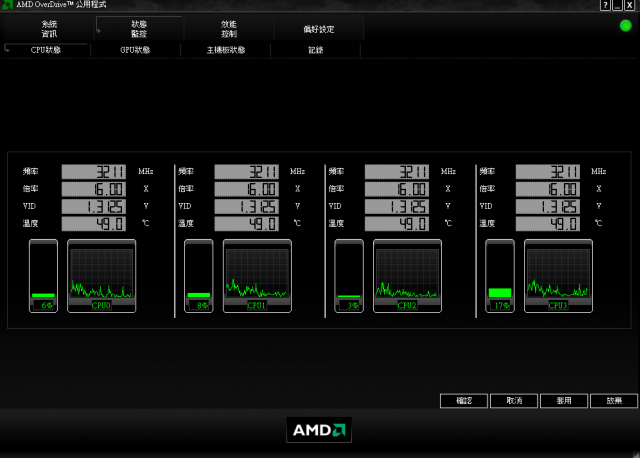Click the AMD logo at the bottom

click(319, 430)
